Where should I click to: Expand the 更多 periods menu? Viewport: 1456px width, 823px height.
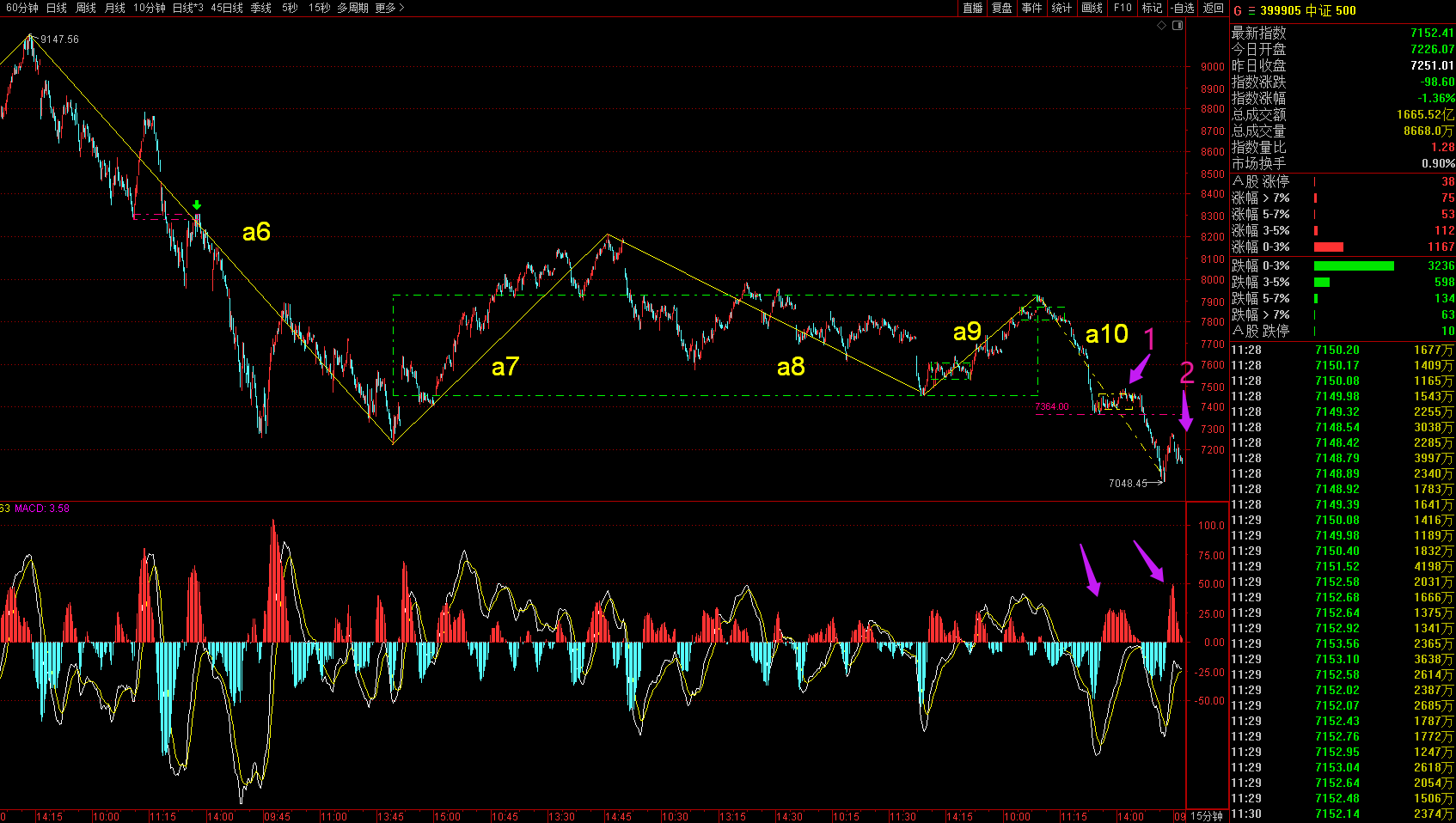(x=389, y=8)
